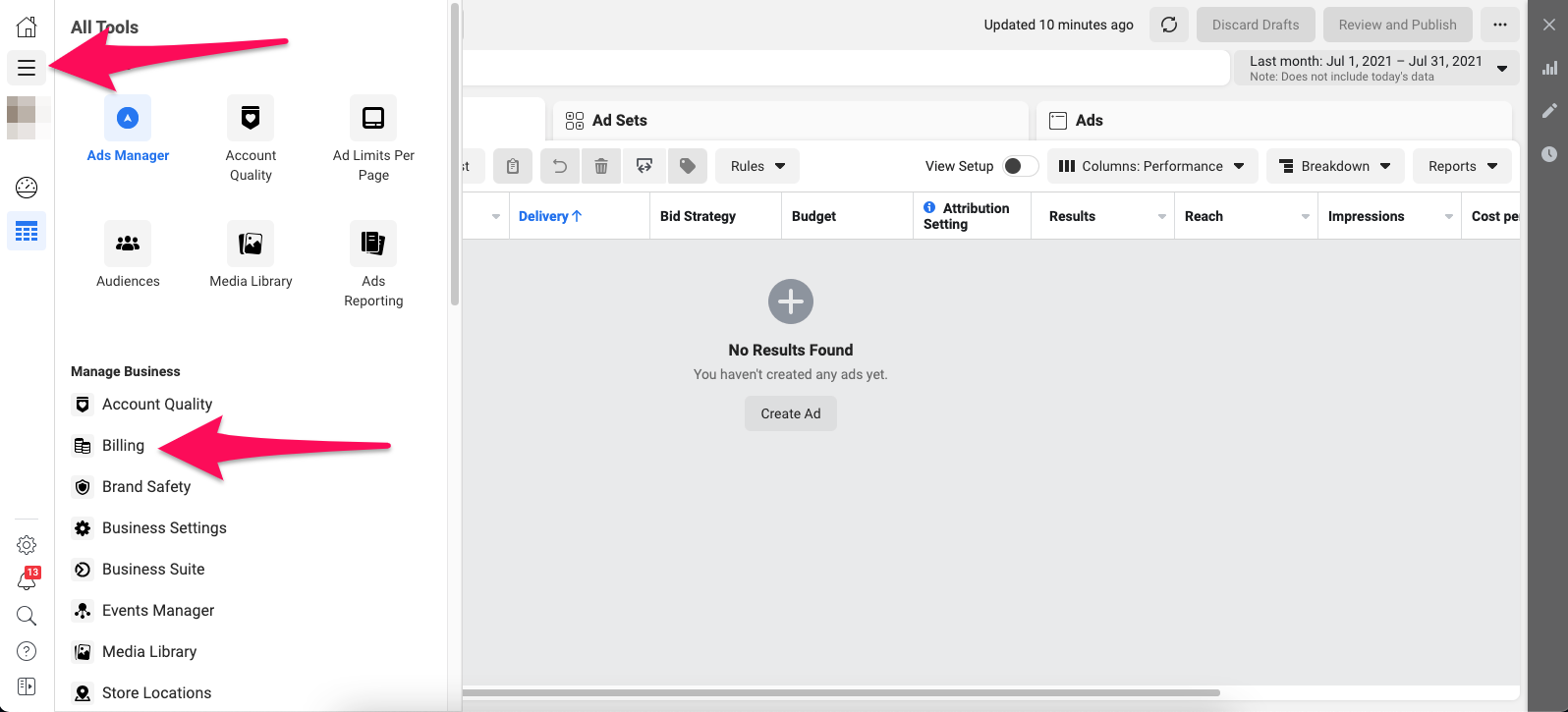Click the trash delete toolbar icon
This screenshot has width=1568, height=712.
[x=601, y=166]
